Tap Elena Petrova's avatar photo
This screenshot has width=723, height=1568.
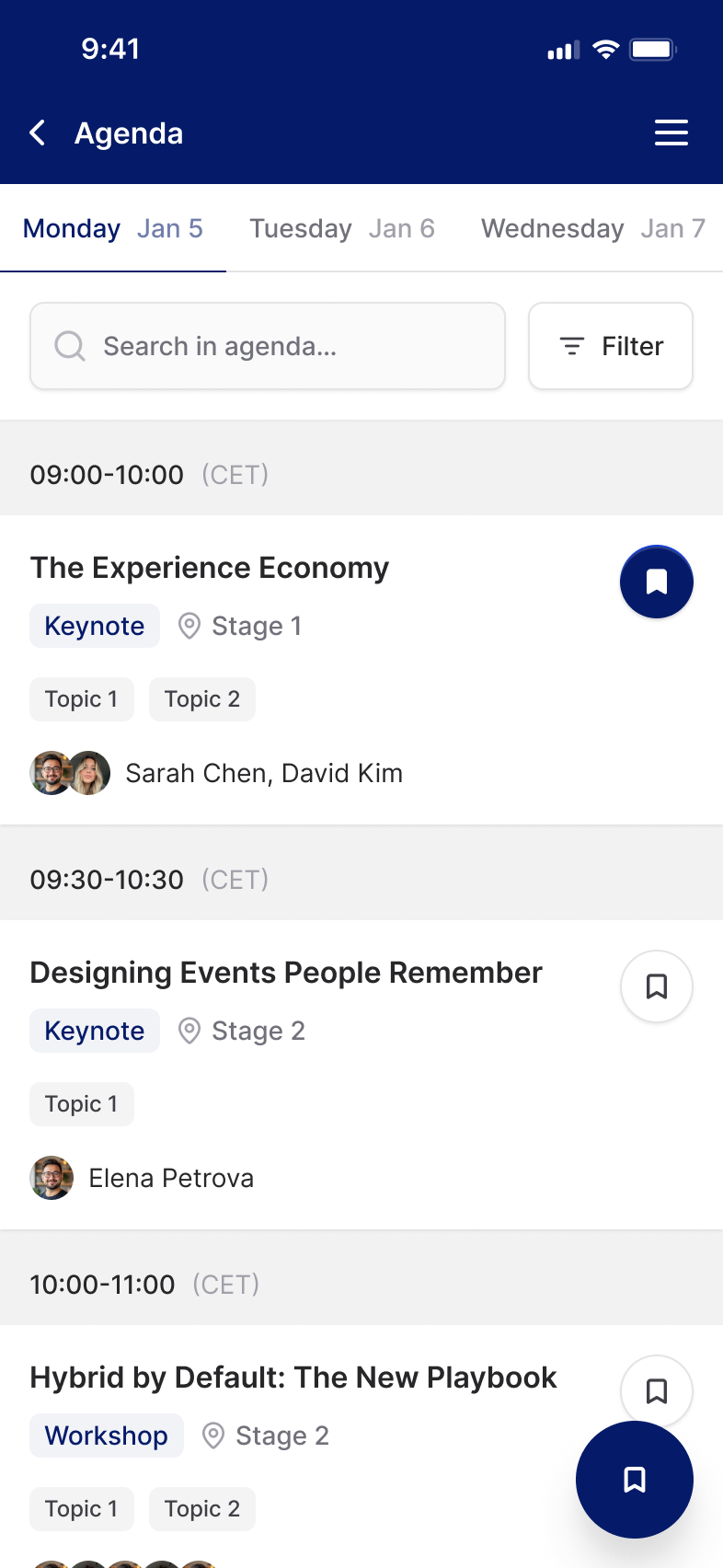coord(52,1178)
